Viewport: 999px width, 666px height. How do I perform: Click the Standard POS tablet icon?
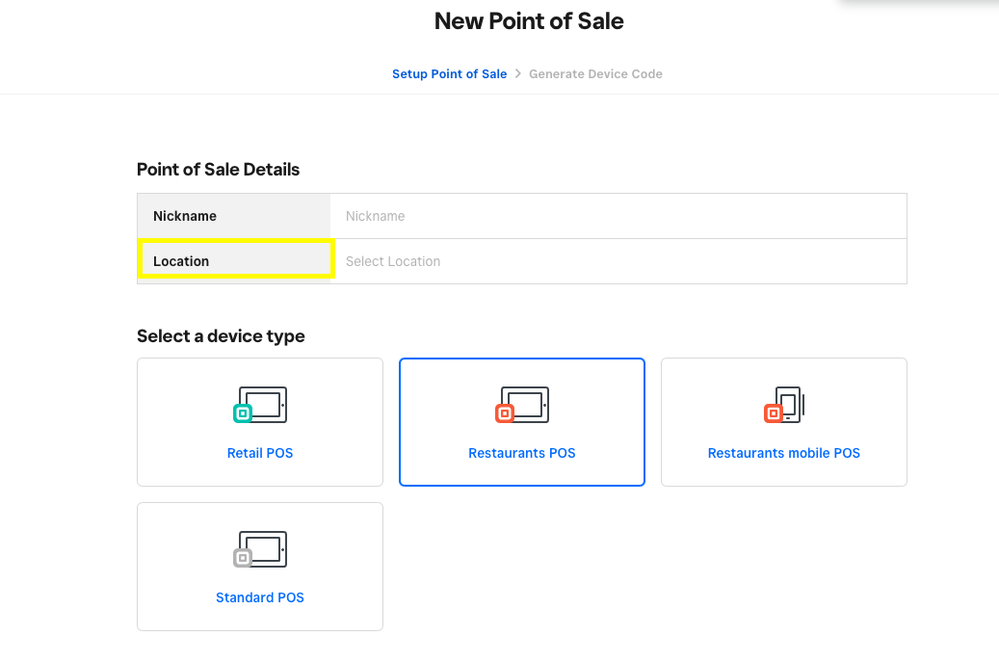click(263, 549)
